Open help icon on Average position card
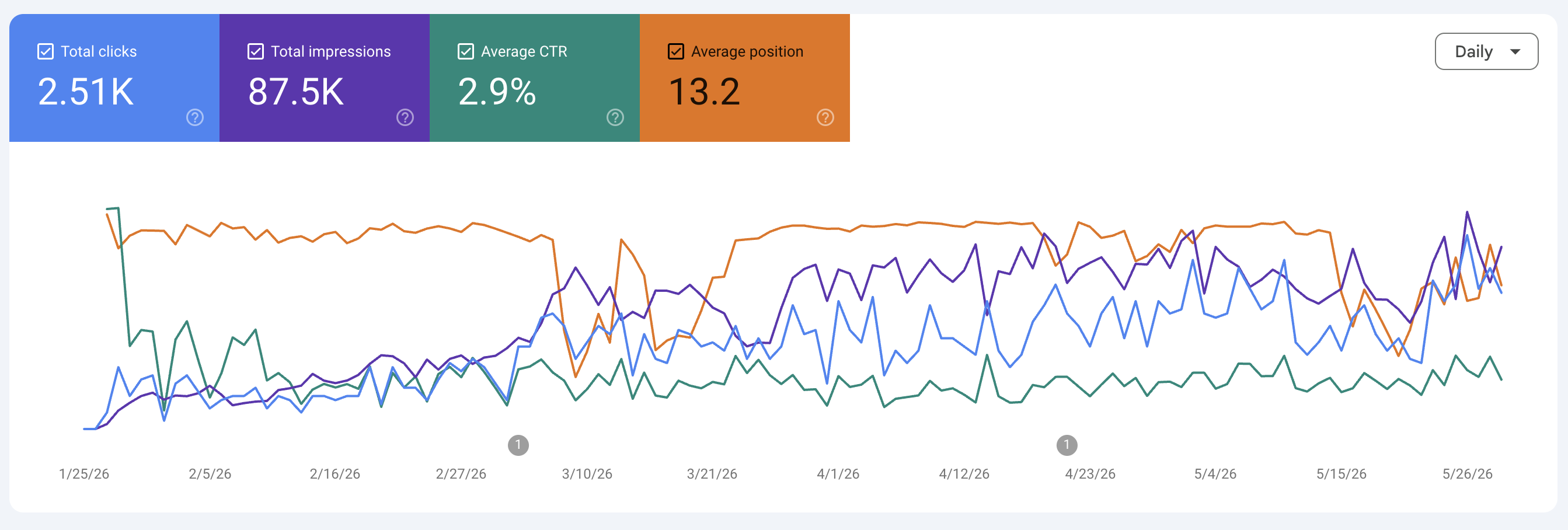 pos(825,117)
